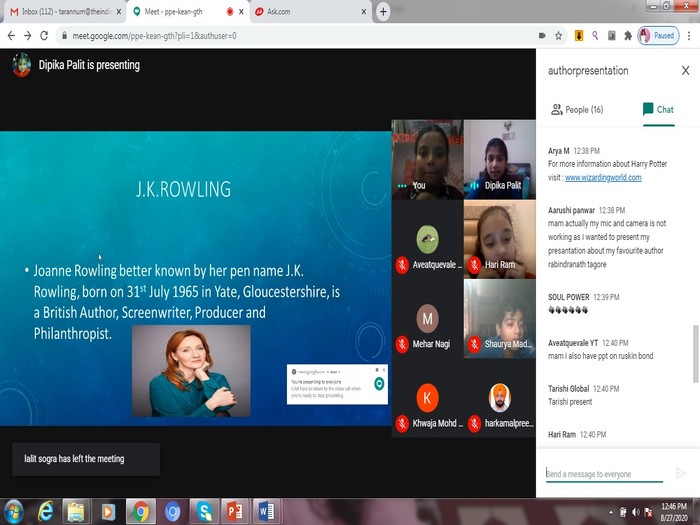Select the You video tile
The width and height of the screenshot is (700, 525).
(x=427, y=159)
